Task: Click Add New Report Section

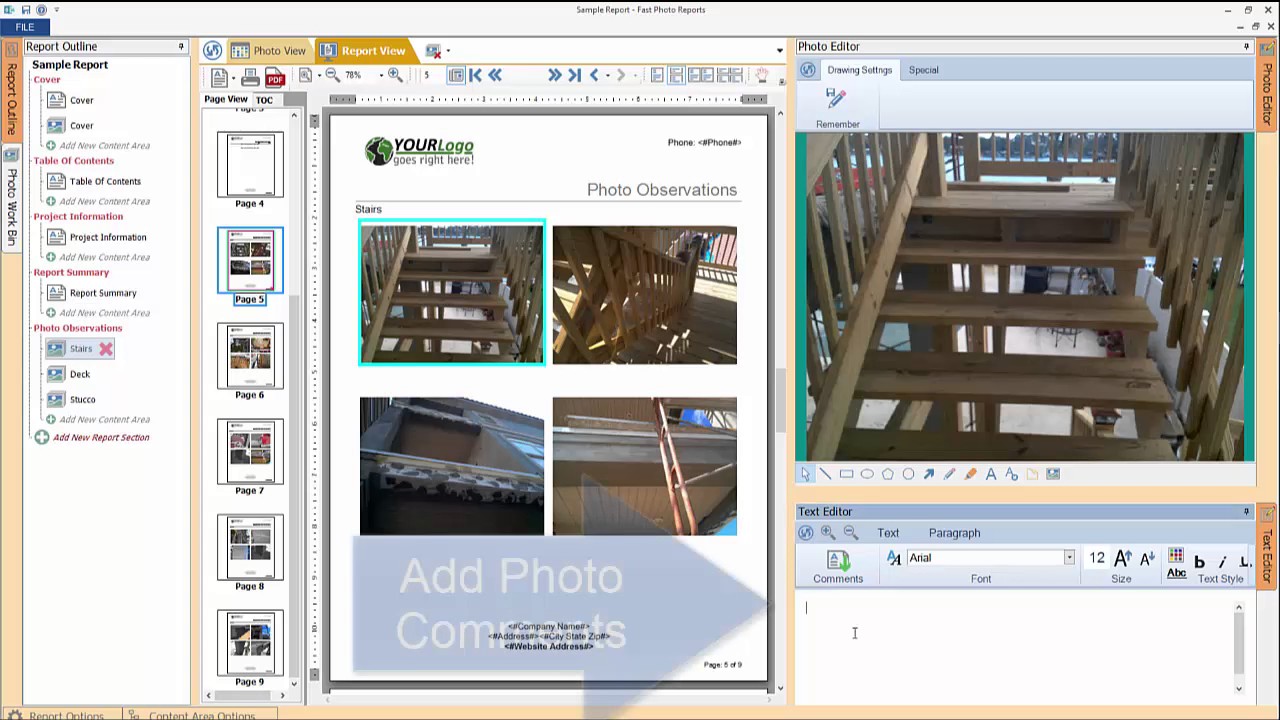Action: (101, 437)
